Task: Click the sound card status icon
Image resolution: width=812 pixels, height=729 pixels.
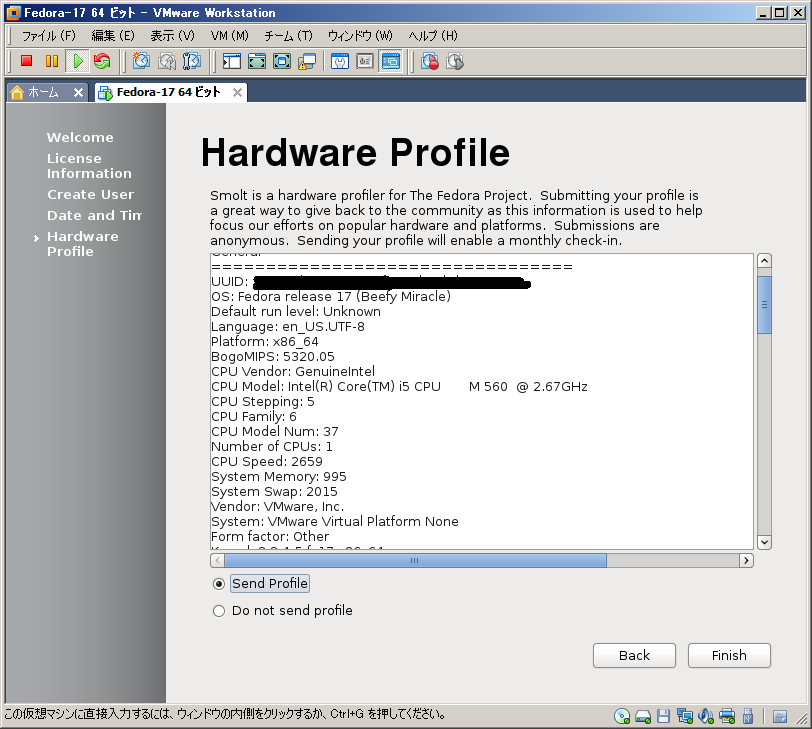Action: (706, 715)
